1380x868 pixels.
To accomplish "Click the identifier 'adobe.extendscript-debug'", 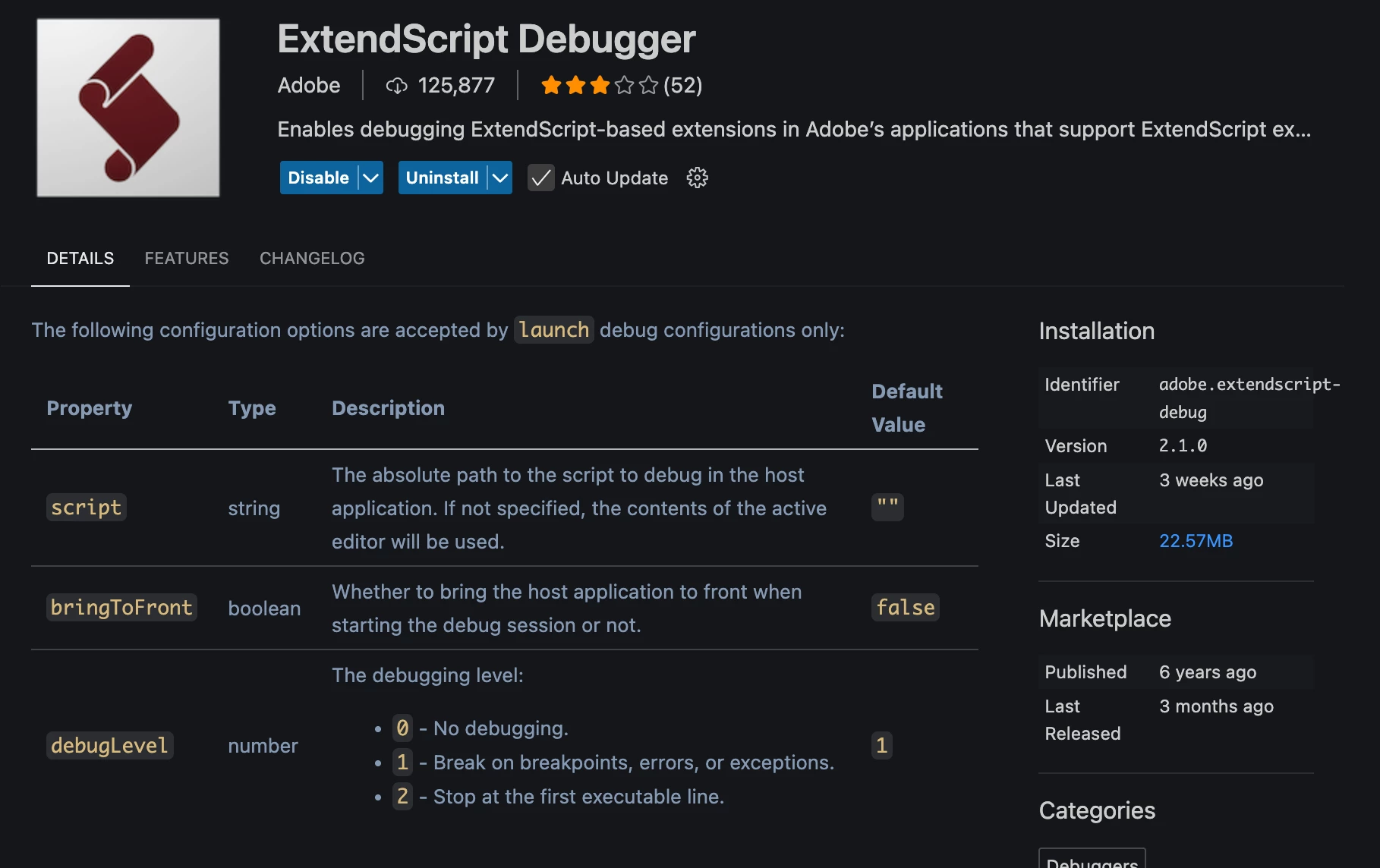I will 1249,398.
